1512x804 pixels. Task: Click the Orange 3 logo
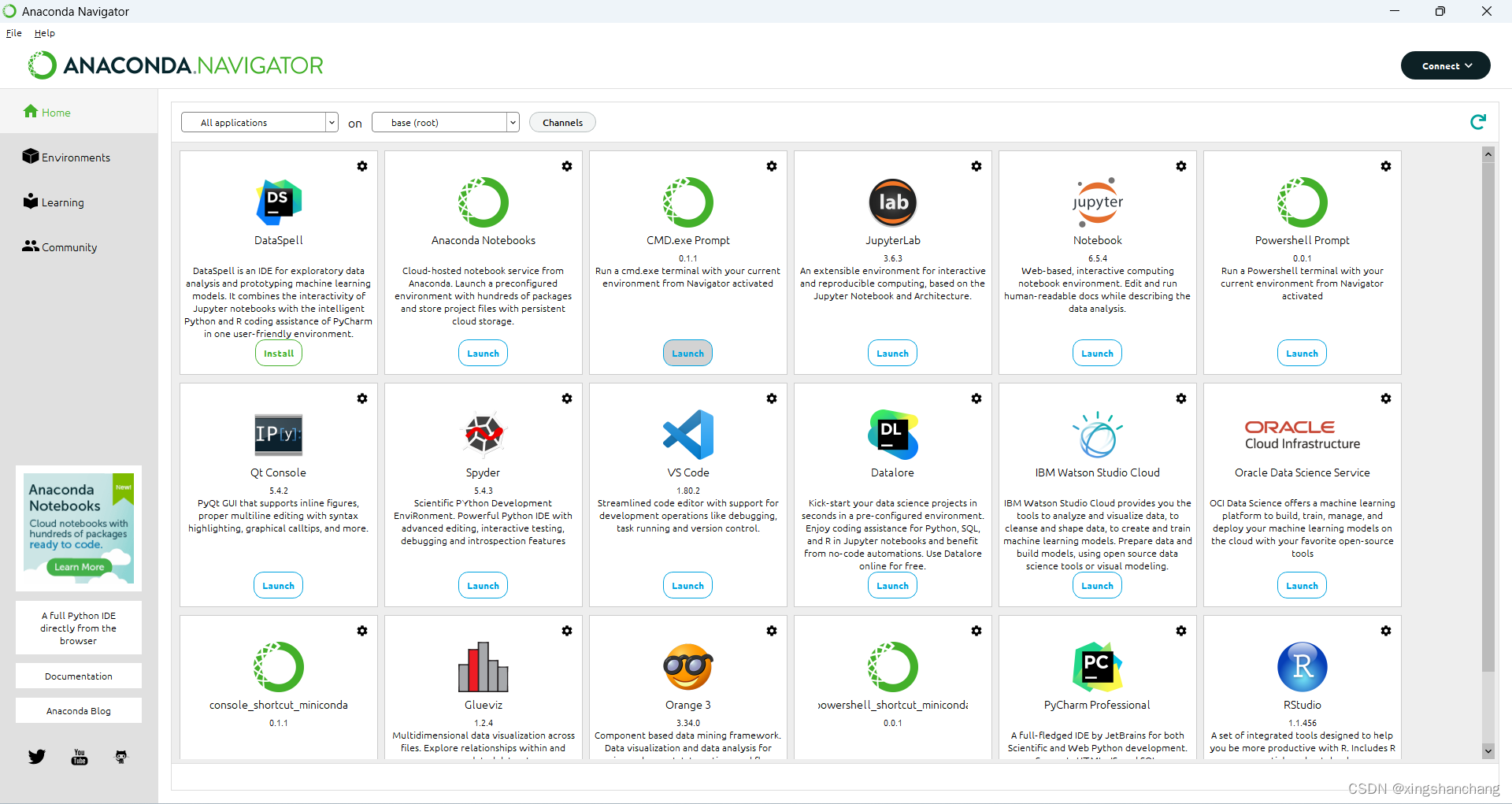[x=688, y=667]
